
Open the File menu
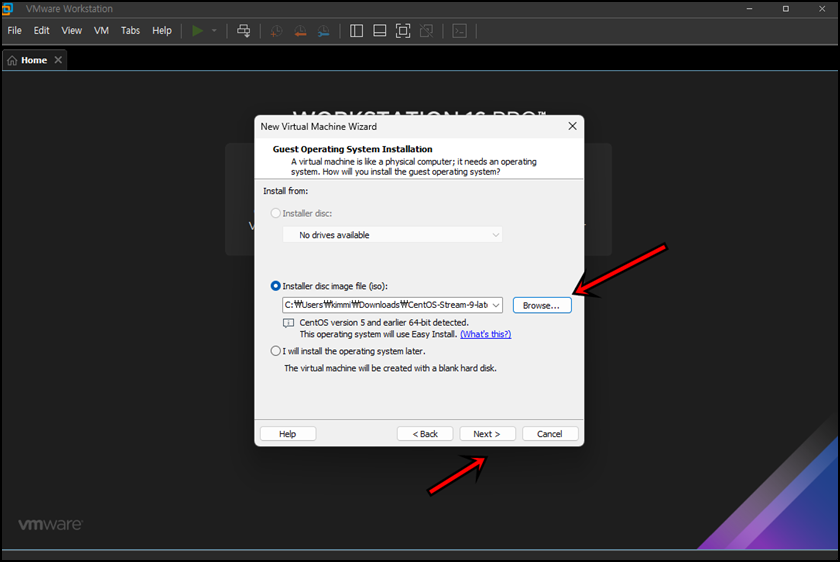click(x=14, y=31)
